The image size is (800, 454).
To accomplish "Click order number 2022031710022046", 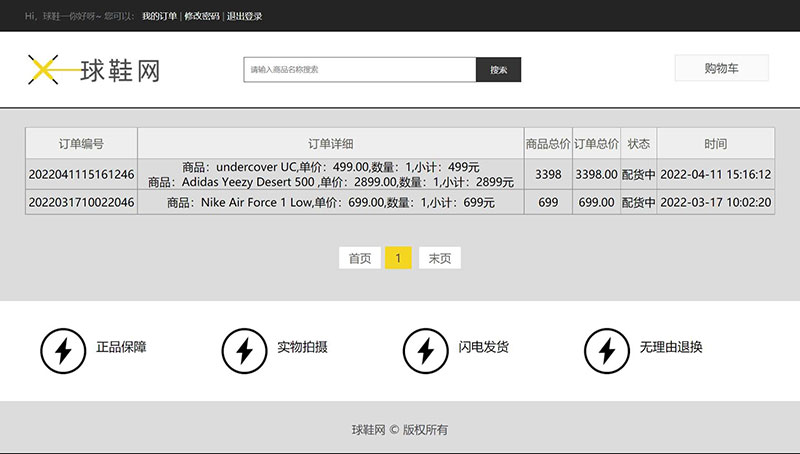I will [x=81, y=202].
